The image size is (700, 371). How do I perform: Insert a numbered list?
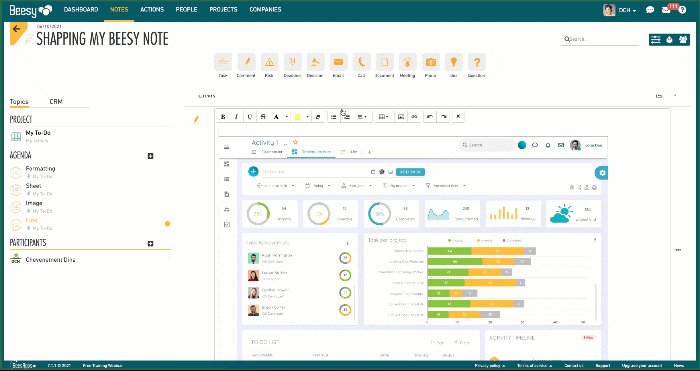346,117
